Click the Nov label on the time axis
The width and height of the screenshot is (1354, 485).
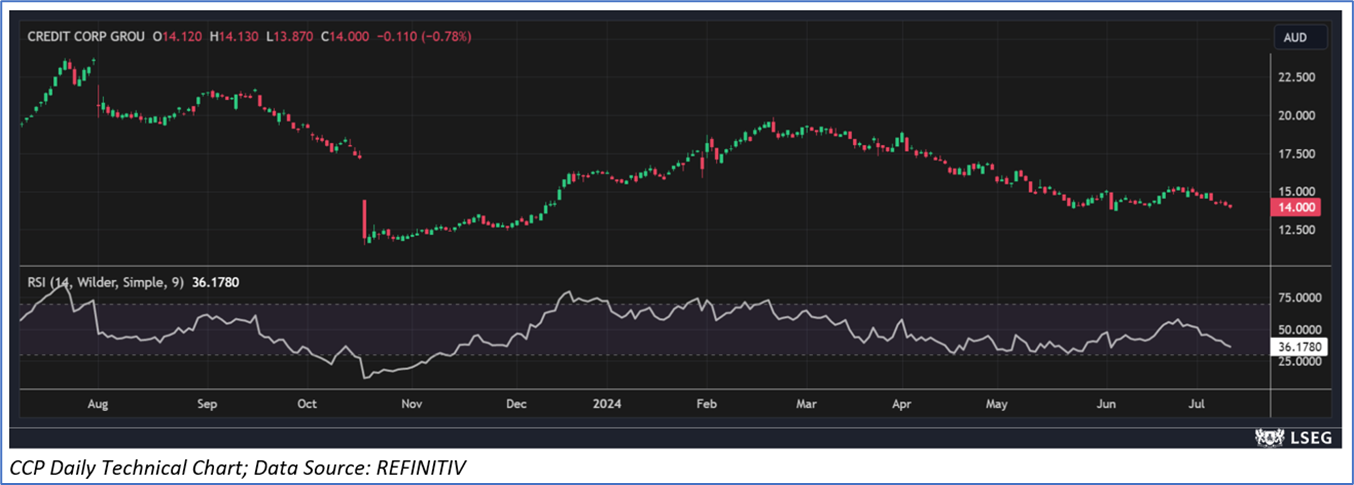412,404
